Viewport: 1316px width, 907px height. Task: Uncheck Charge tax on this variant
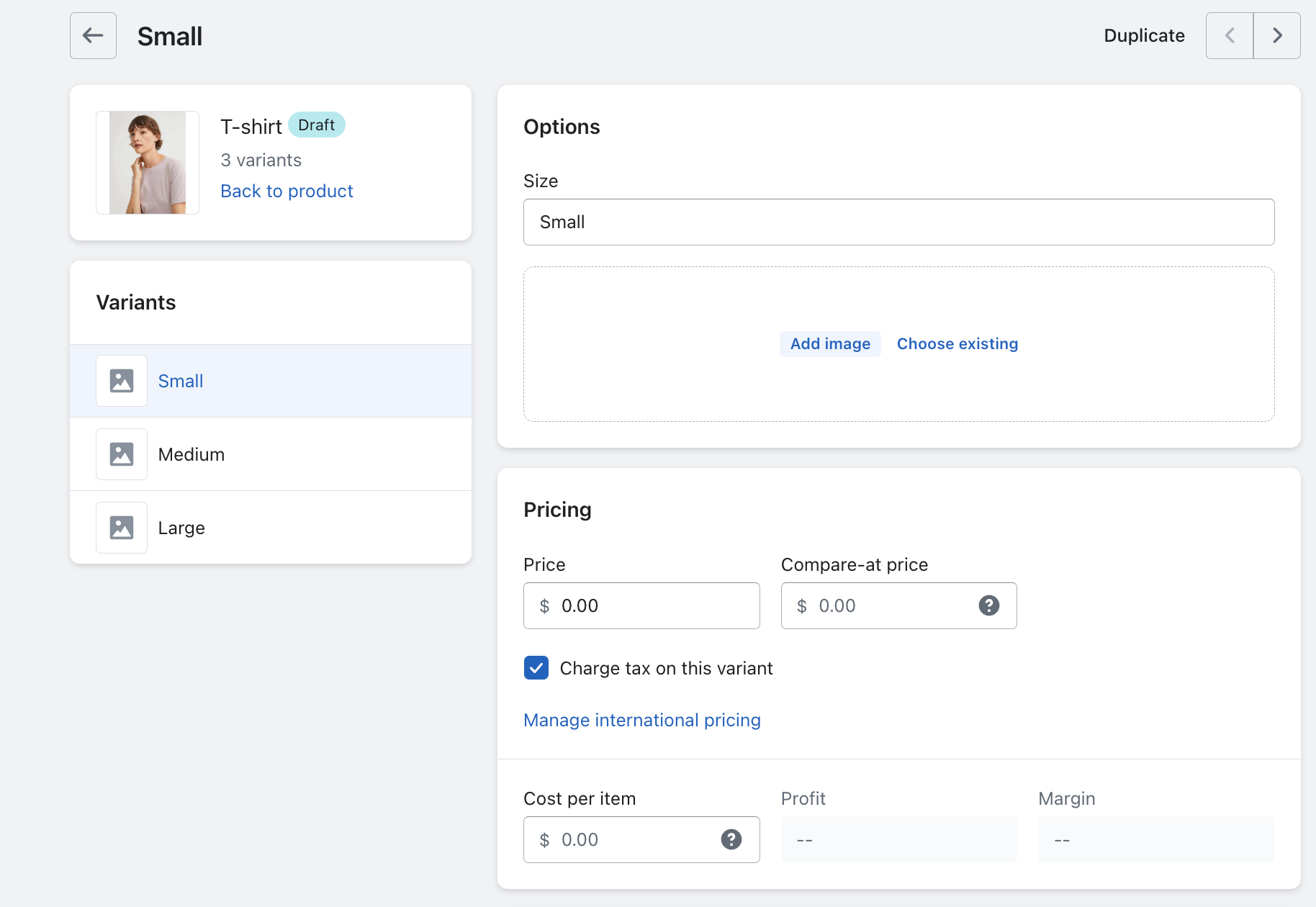[x=536, y=668]
